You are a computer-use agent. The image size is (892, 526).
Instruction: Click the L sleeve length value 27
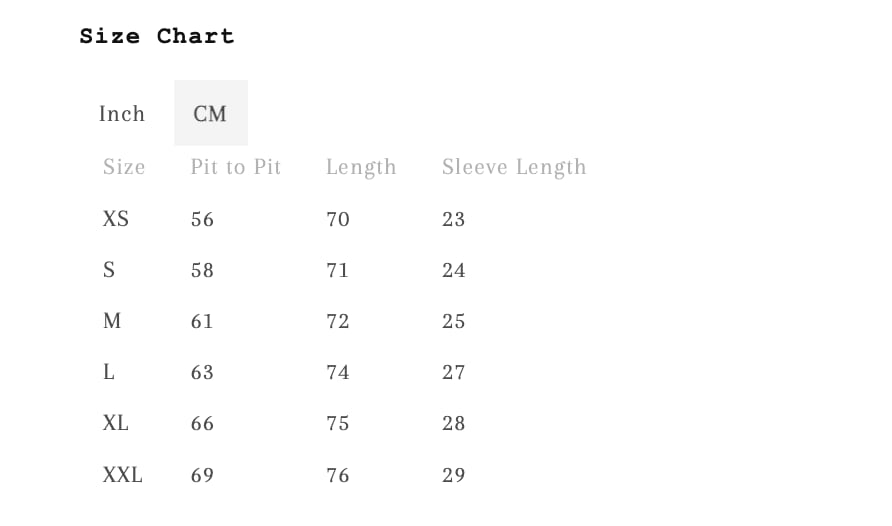[x=453, y=372]
